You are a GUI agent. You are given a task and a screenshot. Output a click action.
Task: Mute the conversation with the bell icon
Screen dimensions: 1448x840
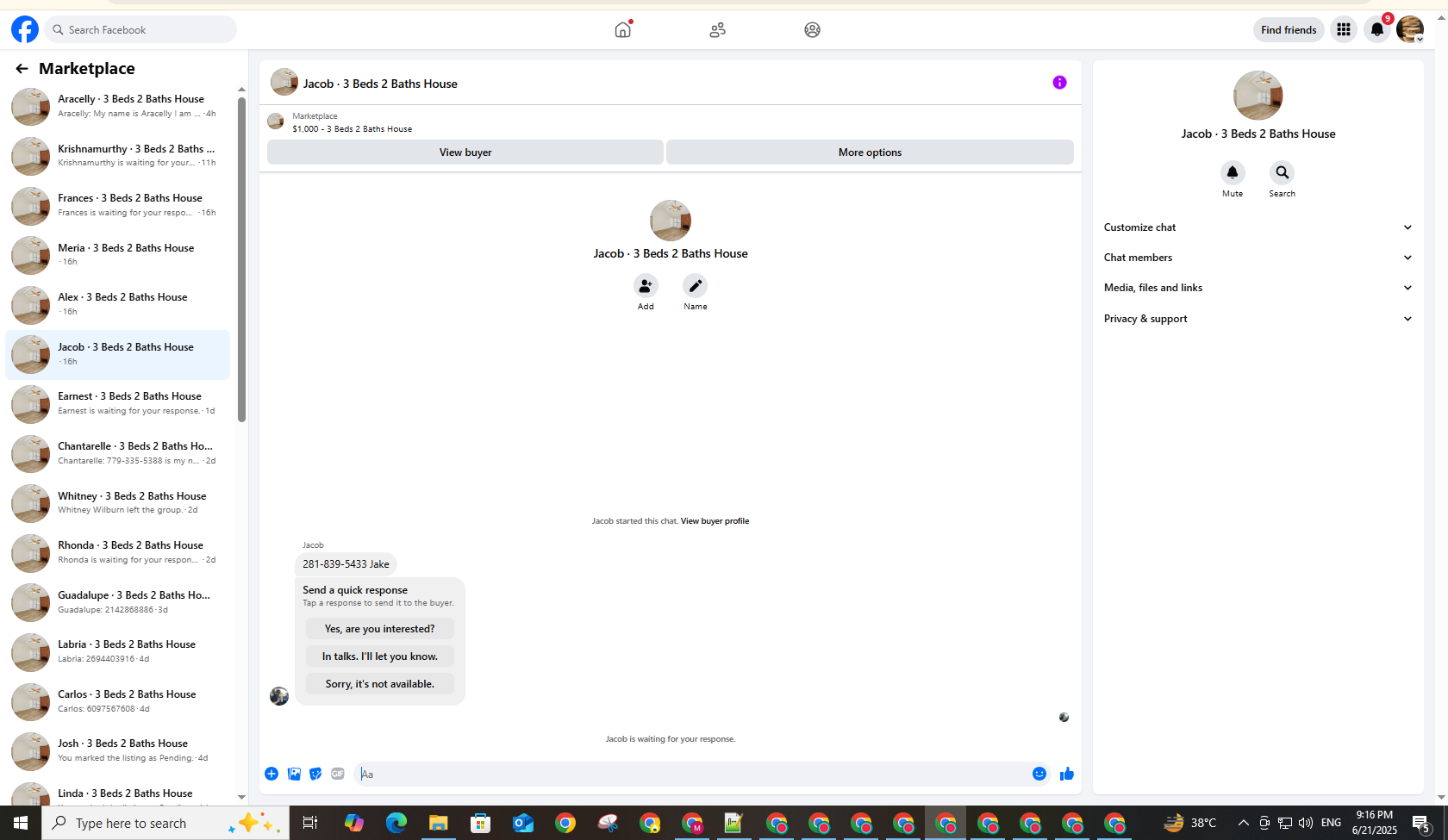[x=1233, y=172]
